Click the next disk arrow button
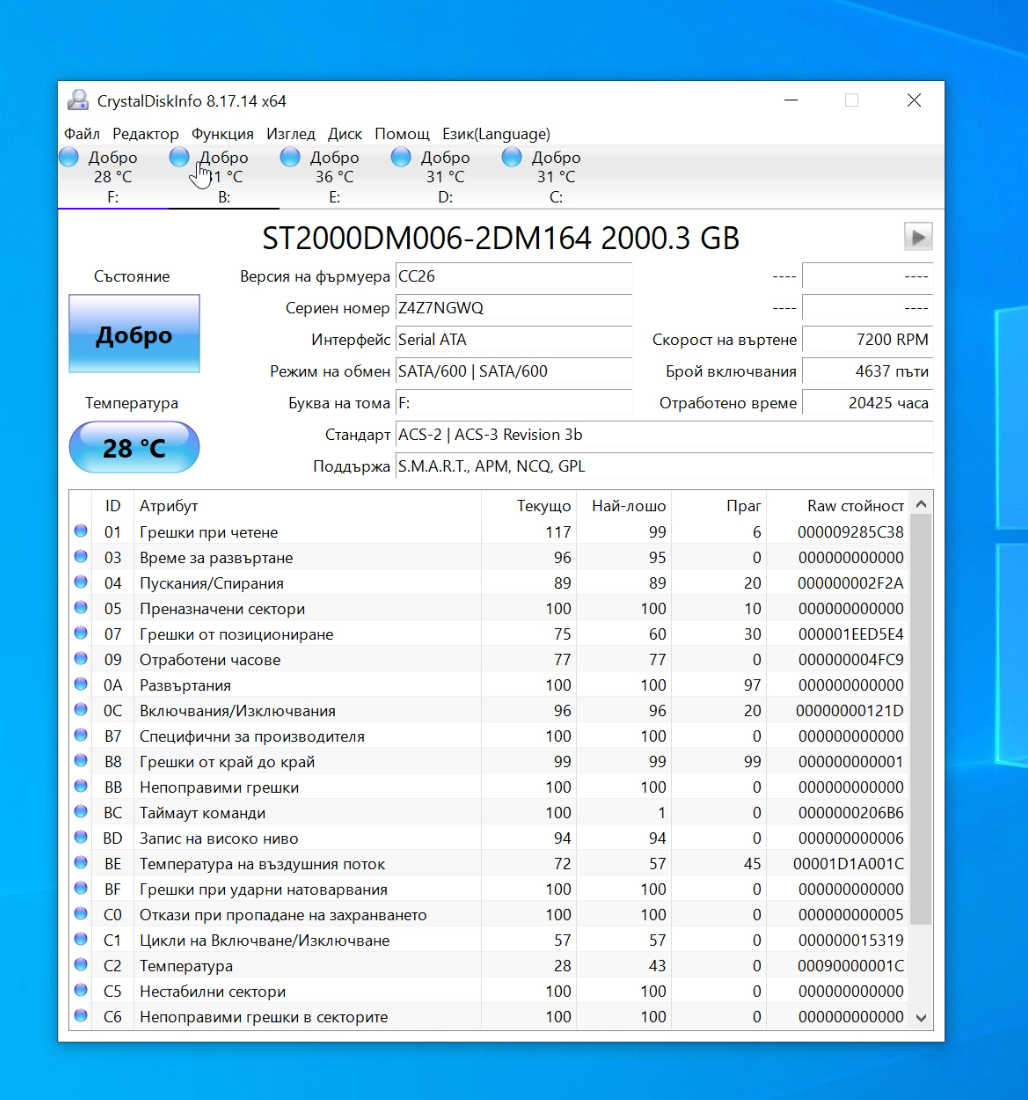 (x=918, y=237)
